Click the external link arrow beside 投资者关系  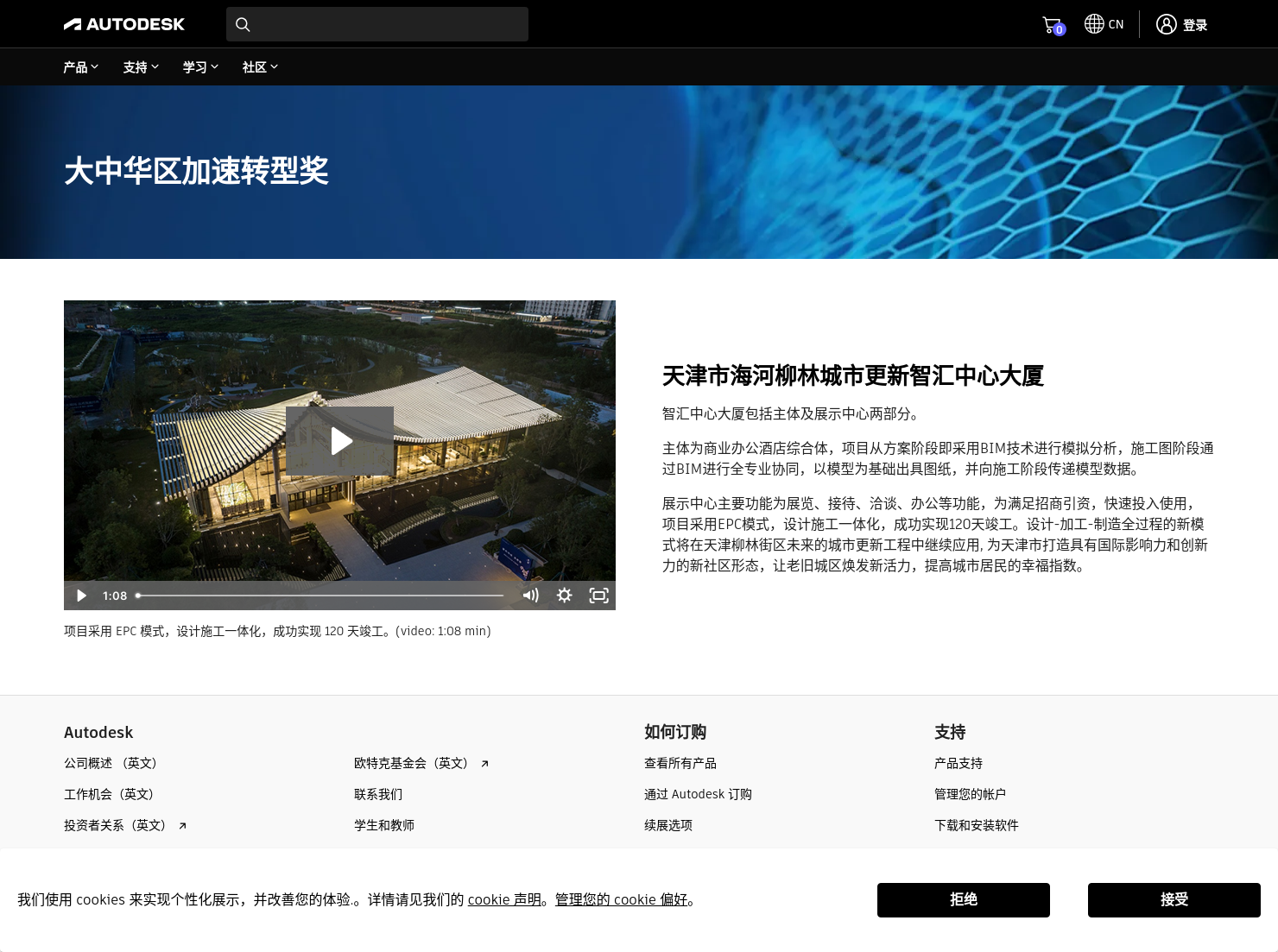click(181, 825)
